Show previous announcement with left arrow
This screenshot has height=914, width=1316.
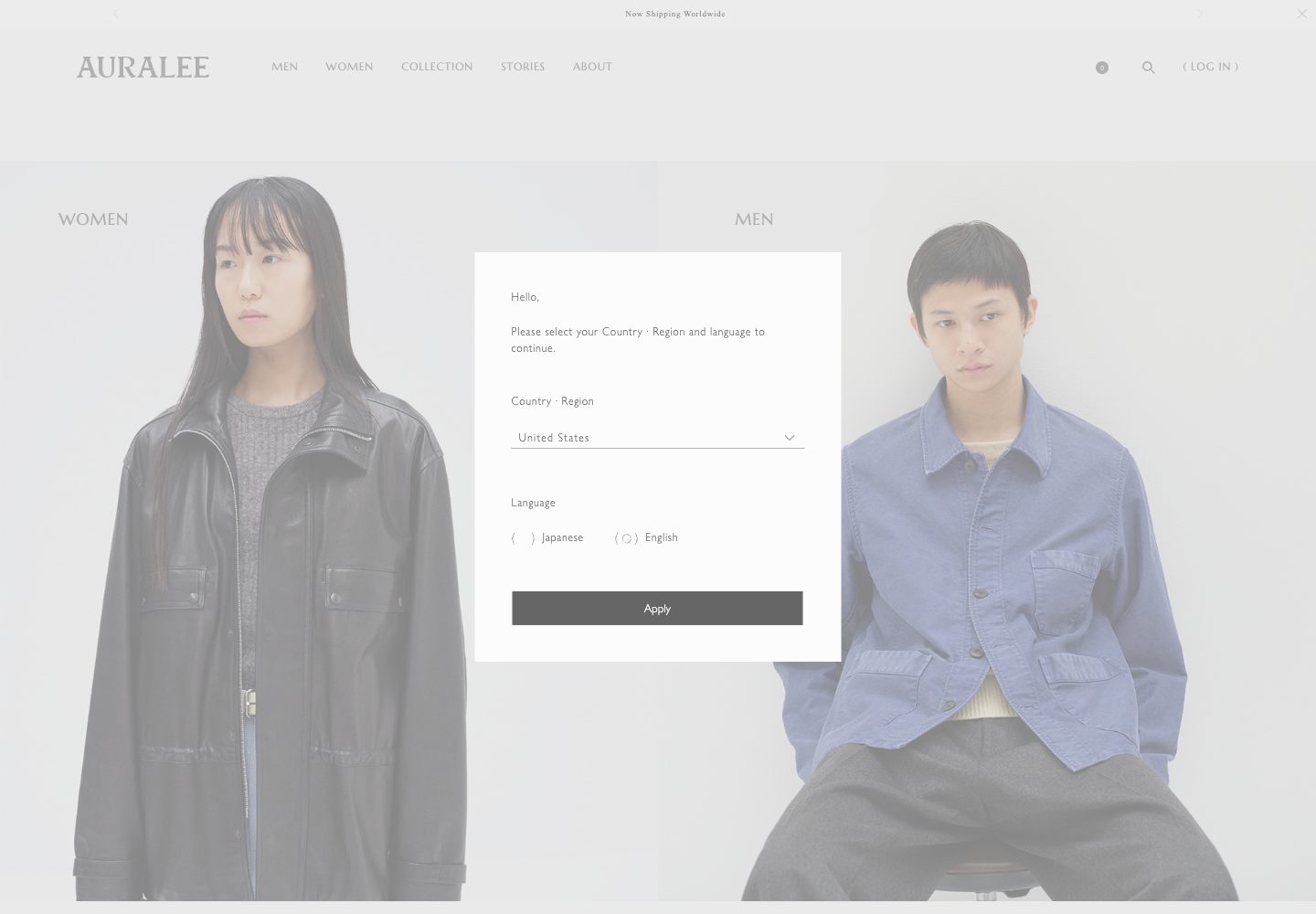click(116, 14)
